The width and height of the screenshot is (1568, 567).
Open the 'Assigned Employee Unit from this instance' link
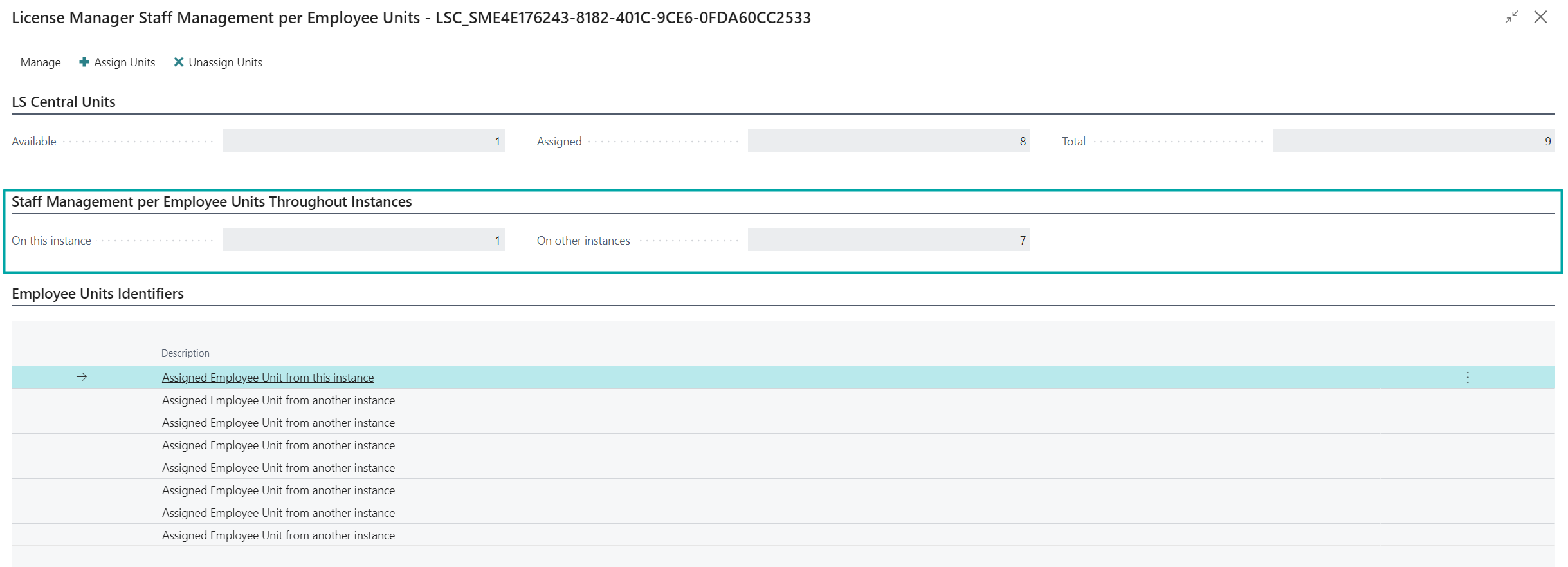[268, 378]
